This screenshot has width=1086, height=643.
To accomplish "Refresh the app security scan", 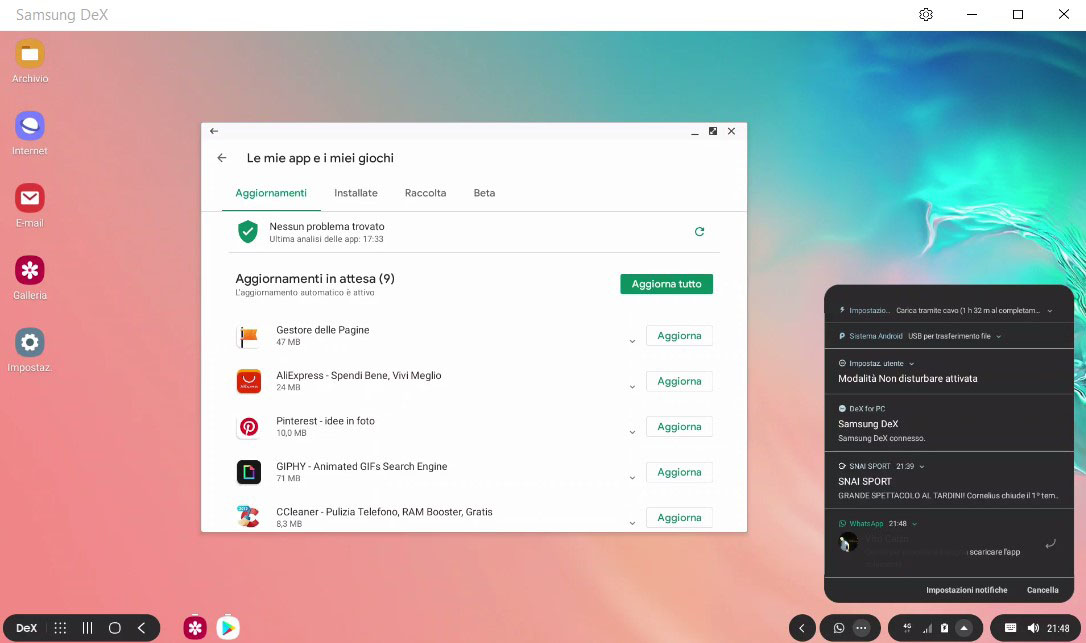I will [700, 231].
